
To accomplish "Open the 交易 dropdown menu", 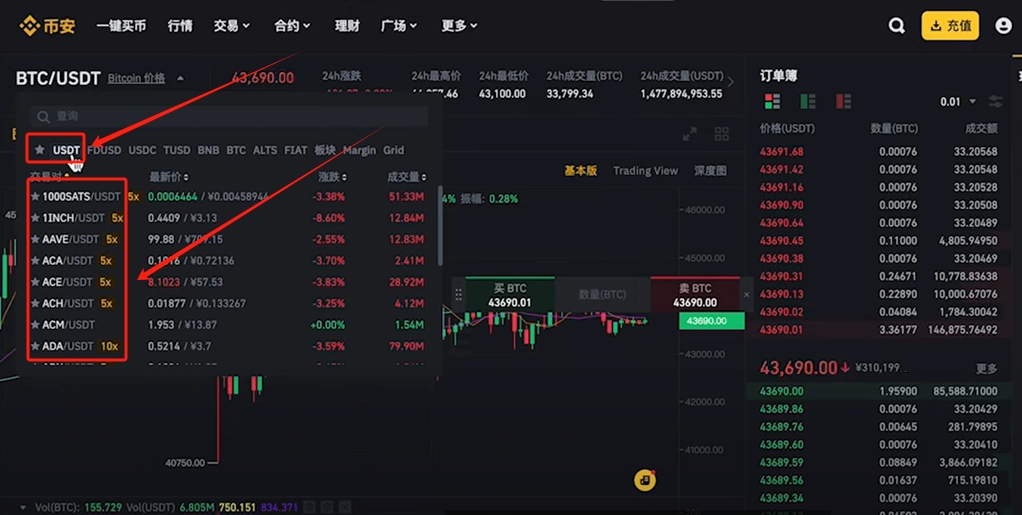I will click(x=231, y=26).
